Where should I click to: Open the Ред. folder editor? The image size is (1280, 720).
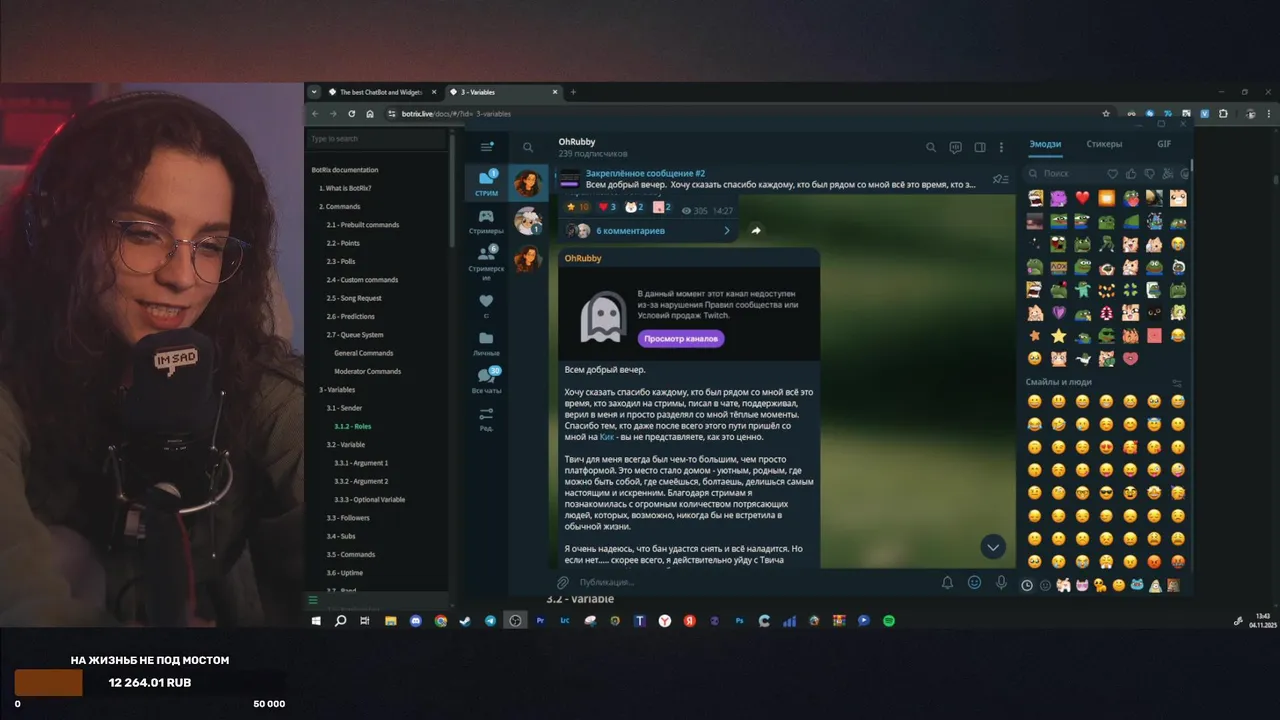[486, 418]
